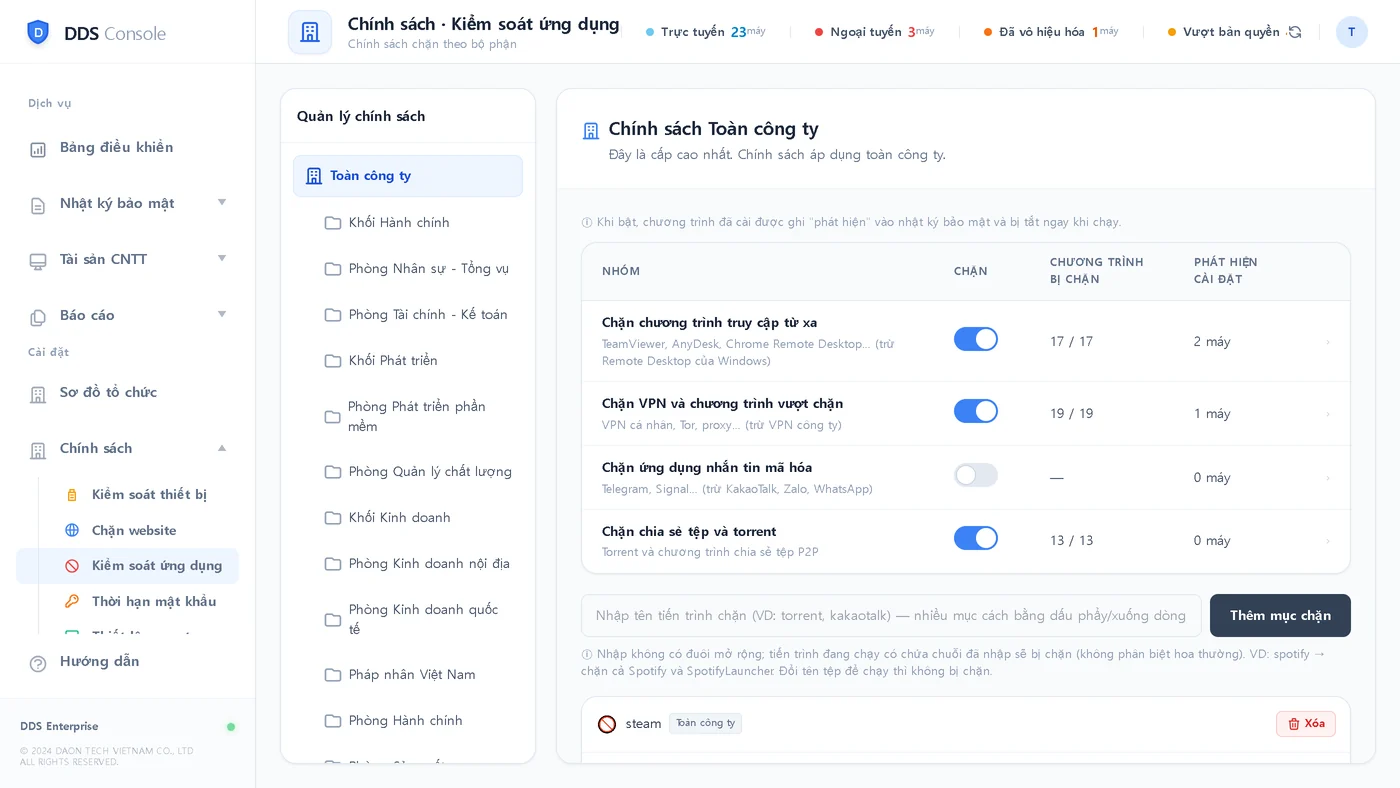Click the 17 / 17 blocked programs count

[x=1071, y=342]
